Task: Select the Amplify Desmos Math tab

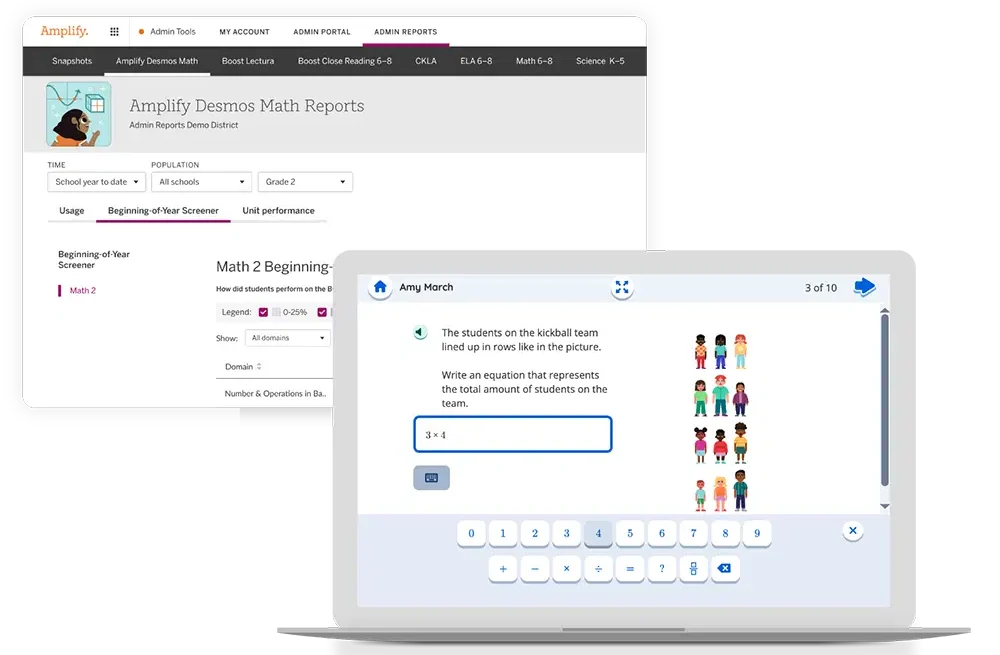Action: 157,61
